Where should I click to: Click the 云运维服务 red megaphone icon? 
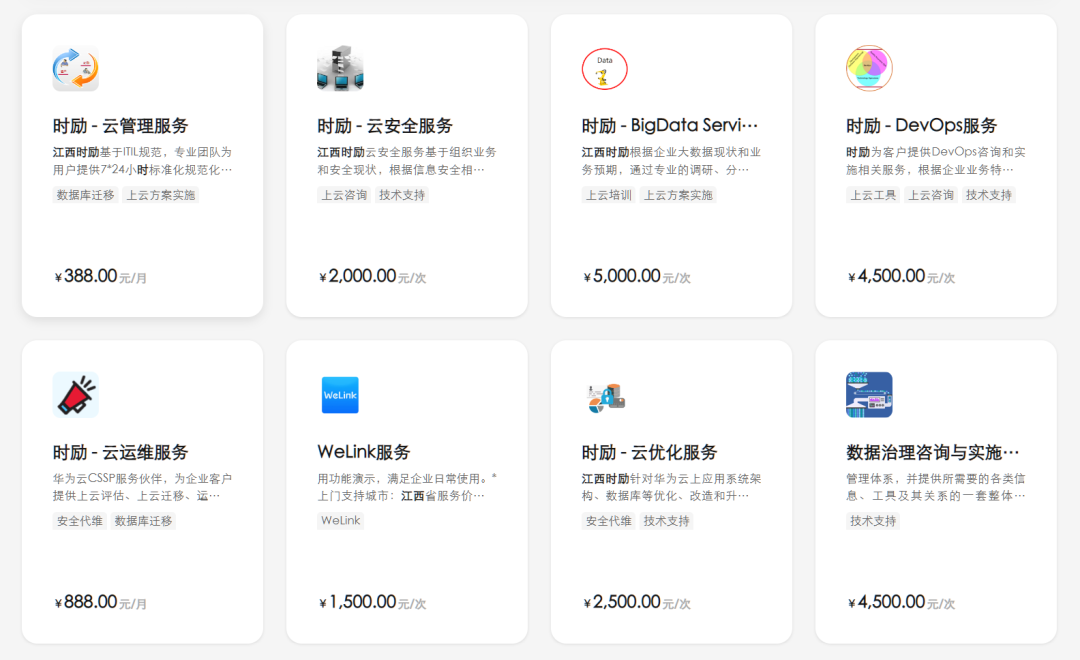point(76,395)
